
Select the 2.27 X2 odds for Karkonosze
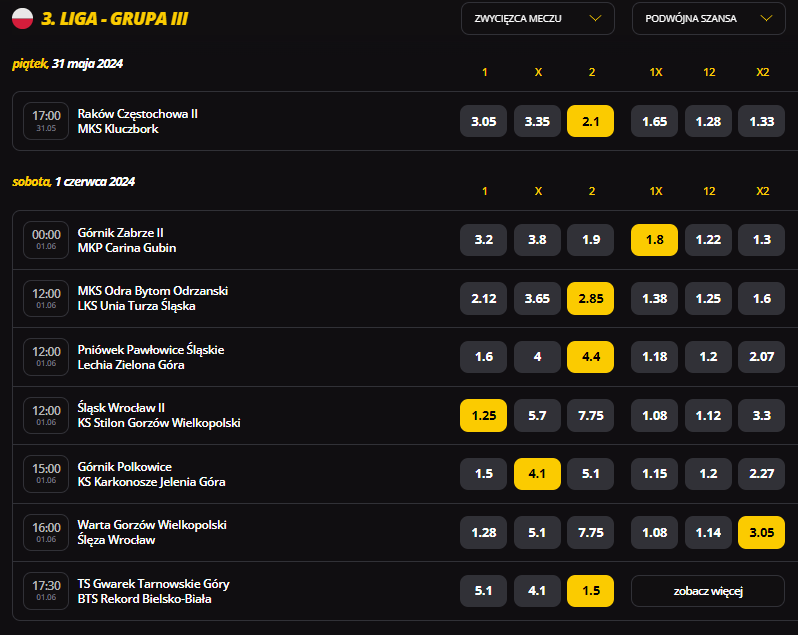click(x=761, y=474)
